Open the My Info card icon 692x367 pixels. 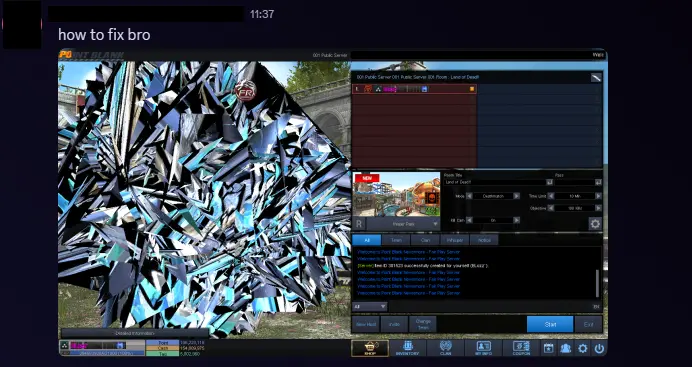483,348
